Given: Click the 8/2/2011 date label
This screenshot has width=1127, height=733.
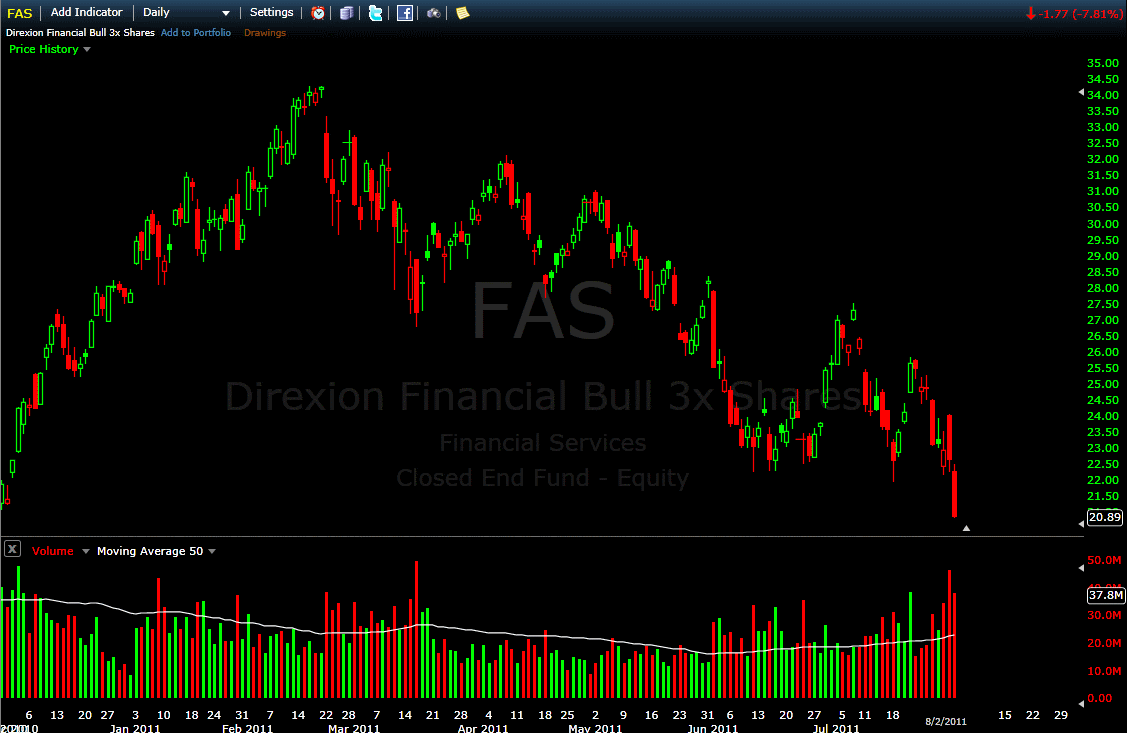Looking at the screenshot, I should coord(946,722).
